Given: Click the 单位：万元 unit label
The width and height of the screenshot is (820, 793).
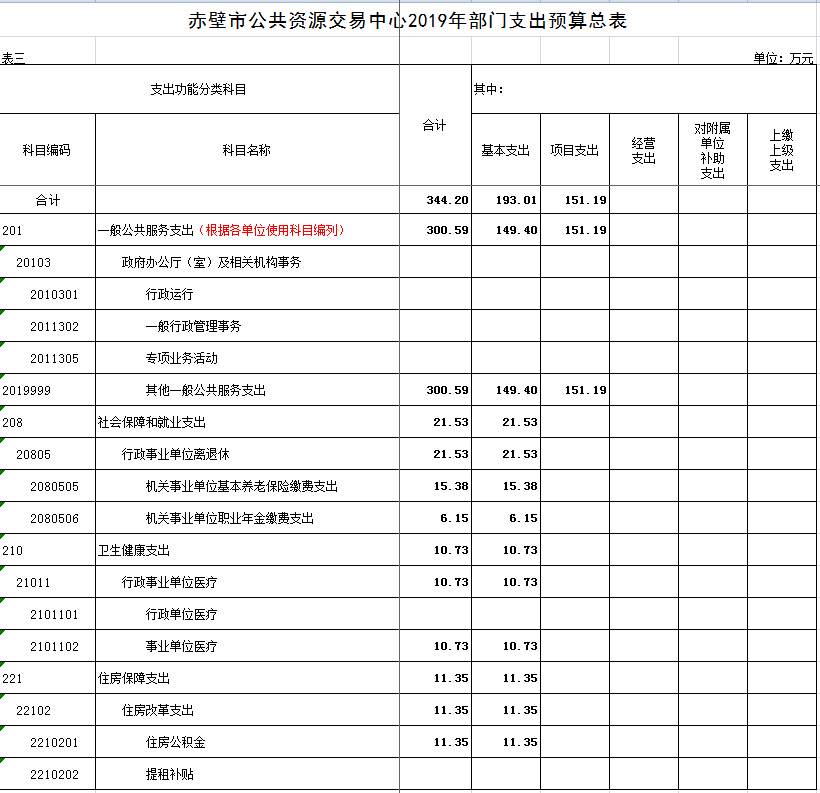Looking at the screenshot, I should pyautogui.click(x=783, y=58).
